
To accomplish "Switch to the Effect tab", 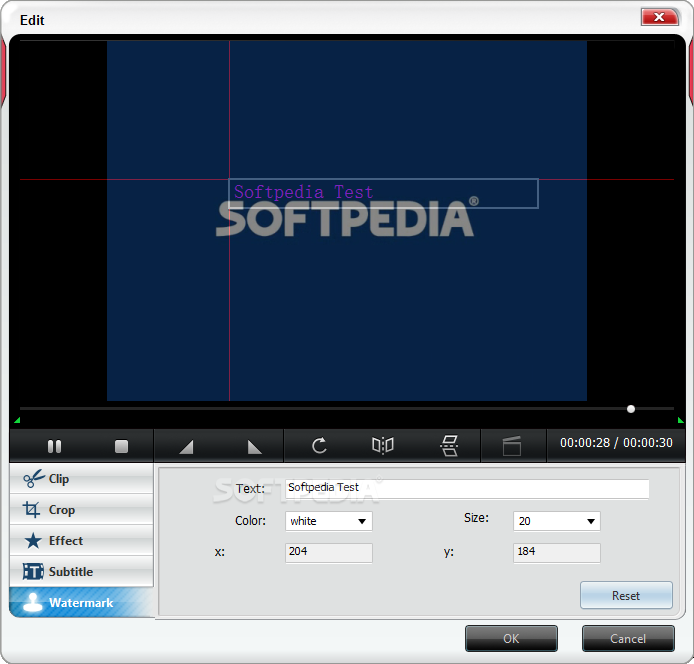I will [81, 541].
